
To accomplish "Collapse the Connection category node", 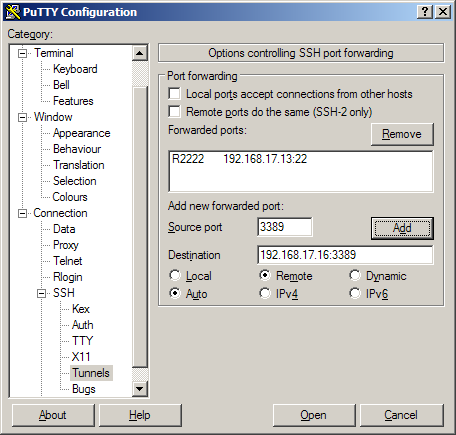I will pyautogui.click(x=22, y=213).
